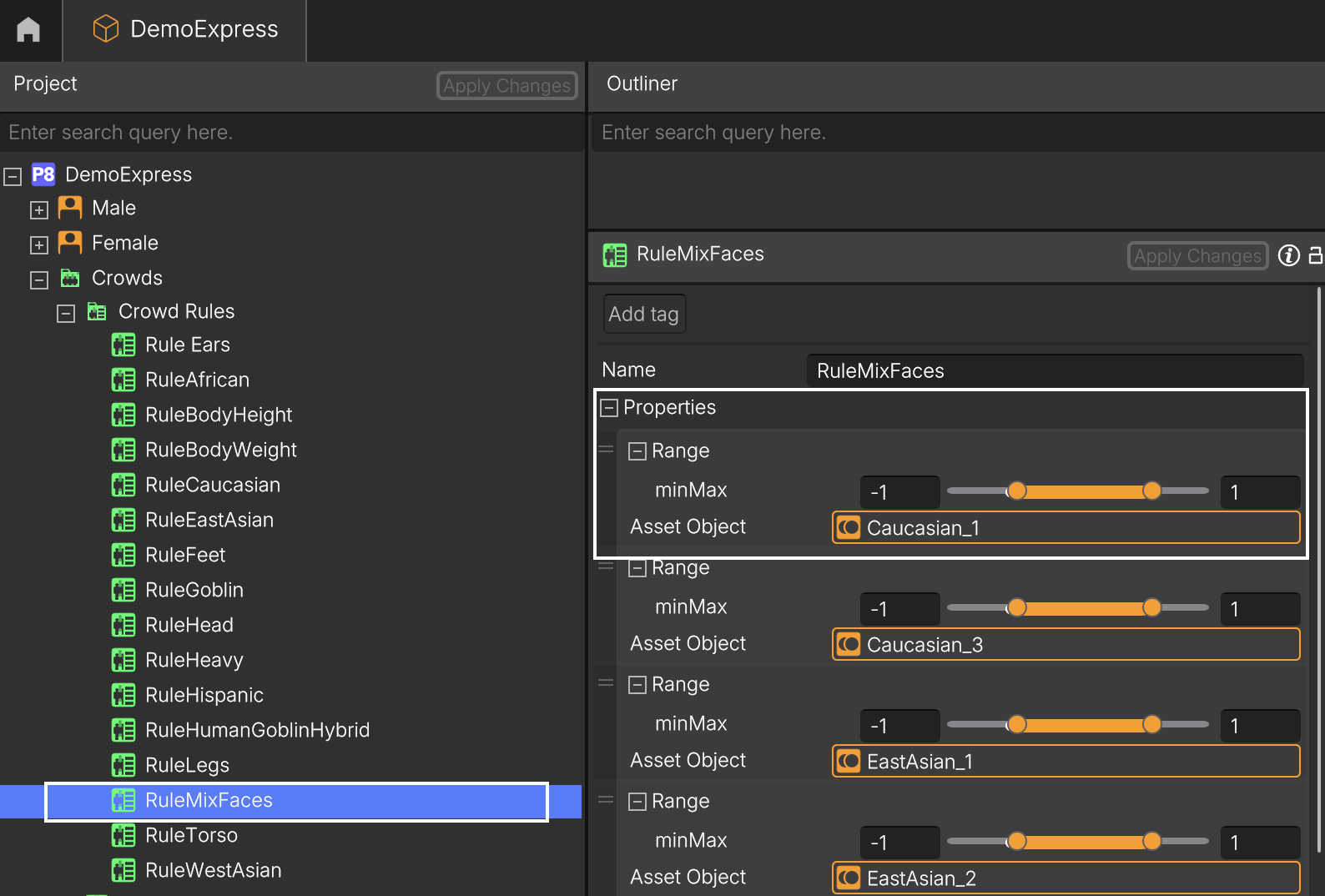Click the RuleHumanGoblinHybrid rule icon

pos(123,730)
